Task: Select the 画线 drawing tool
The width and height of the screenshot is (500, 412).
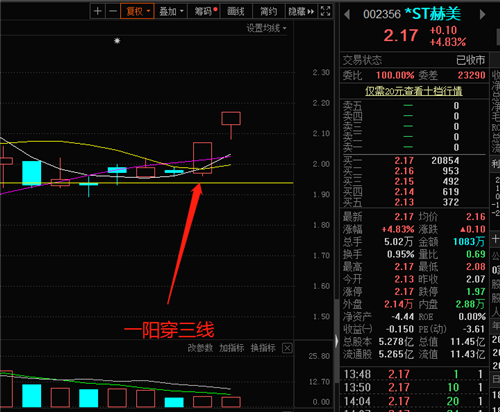Action: coord(236,11)
